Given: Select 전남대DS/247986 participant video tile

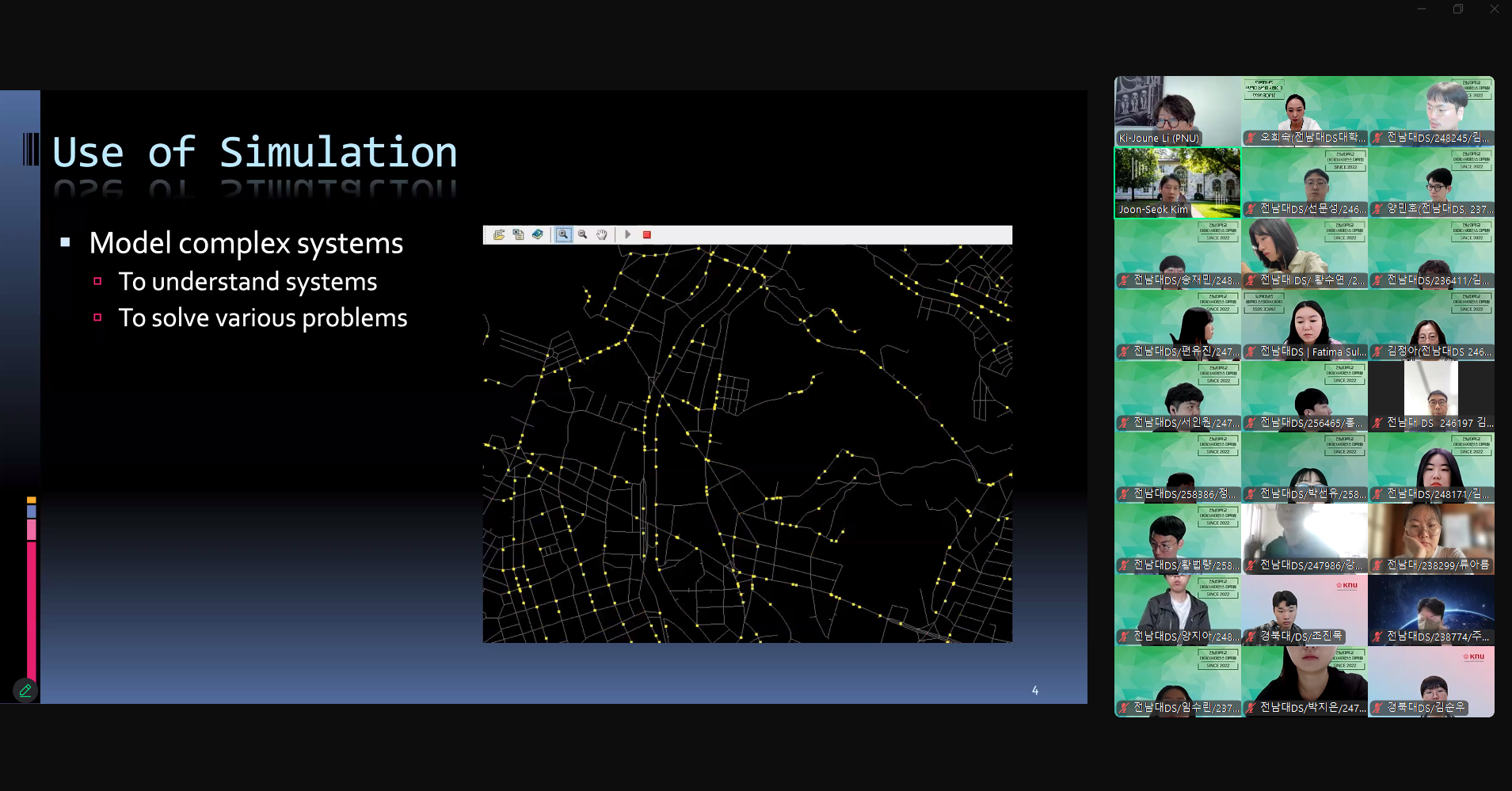Looking at the screenshot, I should [1304, 539].
